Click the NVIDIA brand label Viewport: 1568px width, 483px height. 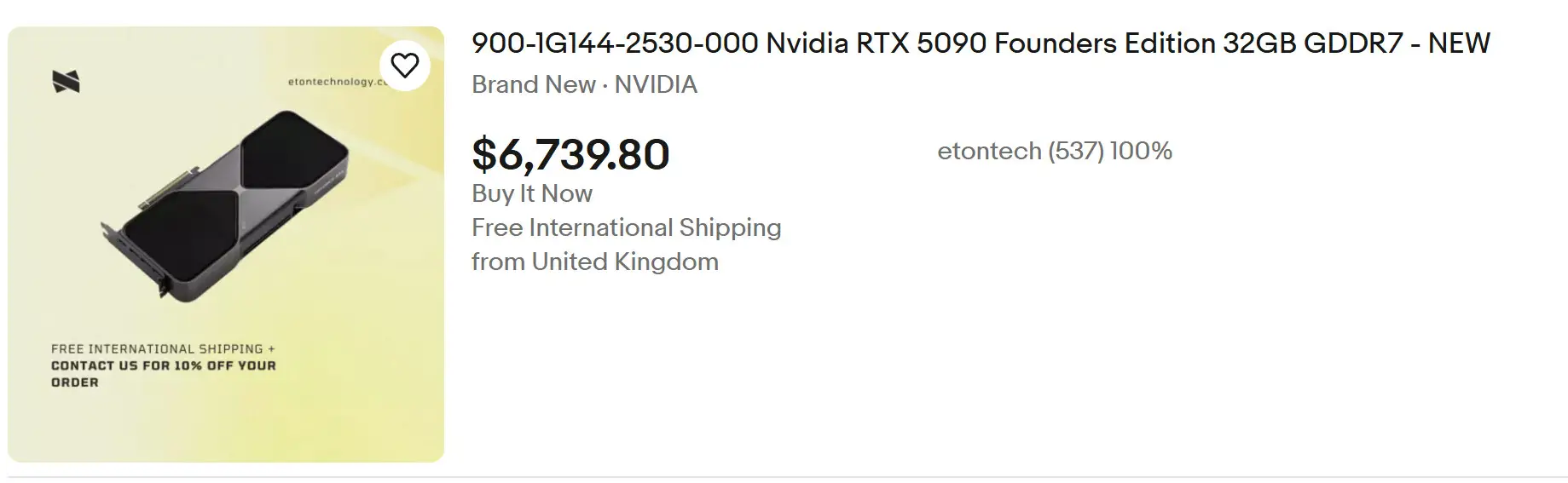(x=656, y=84)
